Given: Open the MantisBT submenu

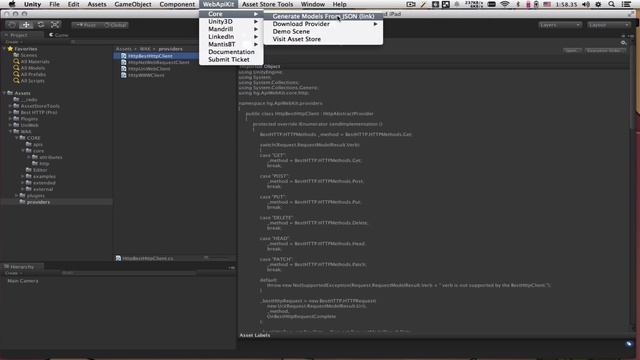Looking at the screenshot, I should (x=231, y=44).
